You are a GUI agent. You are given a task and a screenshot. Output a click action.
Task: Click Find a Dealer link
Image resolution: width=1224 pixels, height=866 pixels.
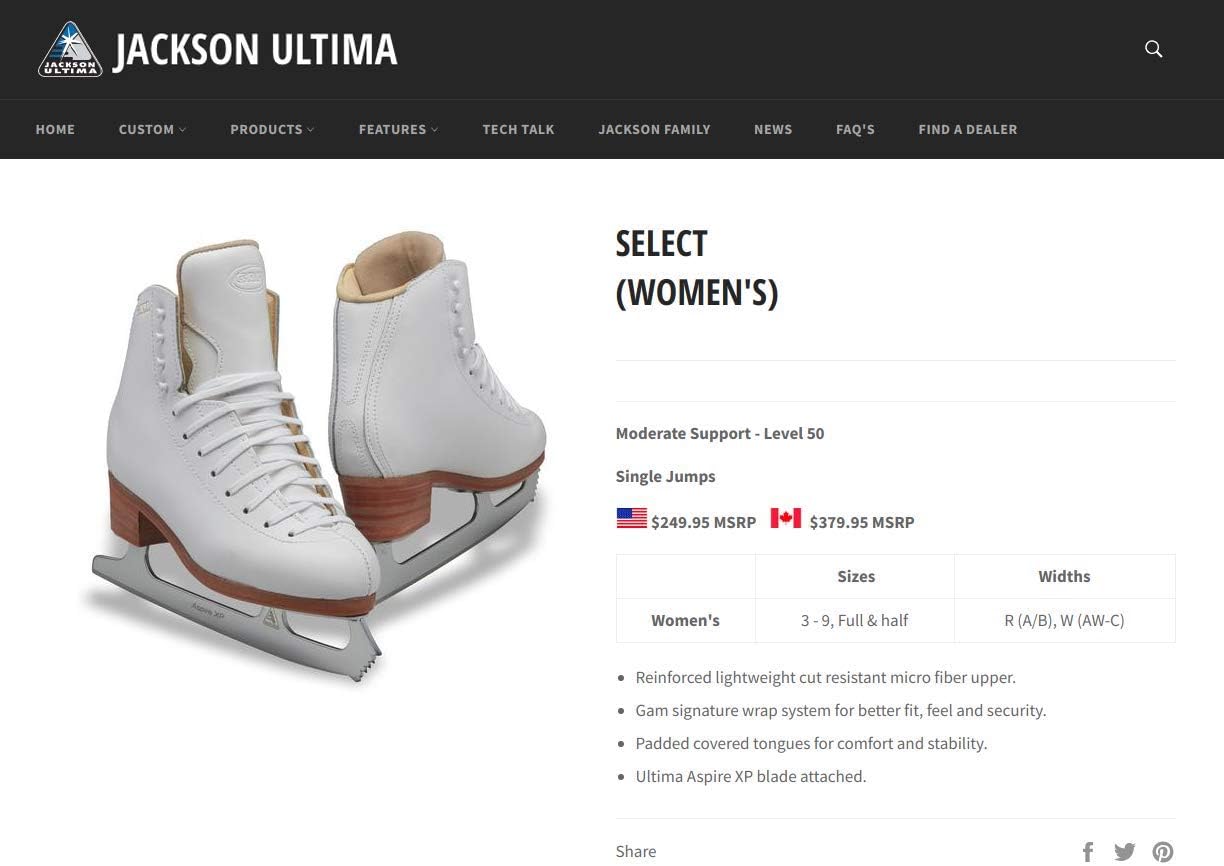click(967, 129)
